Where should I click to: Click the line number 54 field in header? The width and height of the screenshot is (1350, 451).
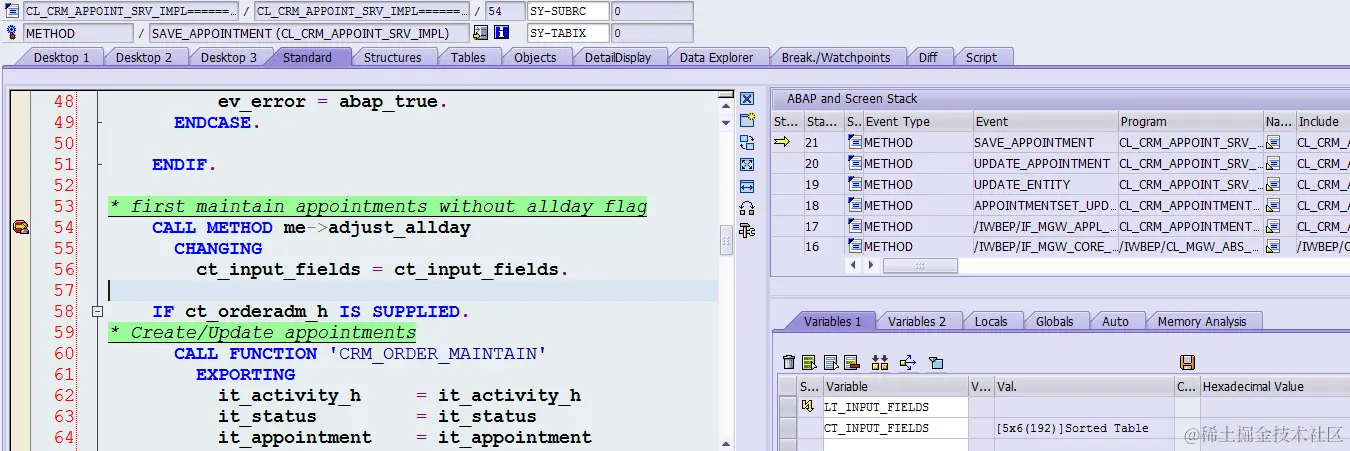(503, 11)
